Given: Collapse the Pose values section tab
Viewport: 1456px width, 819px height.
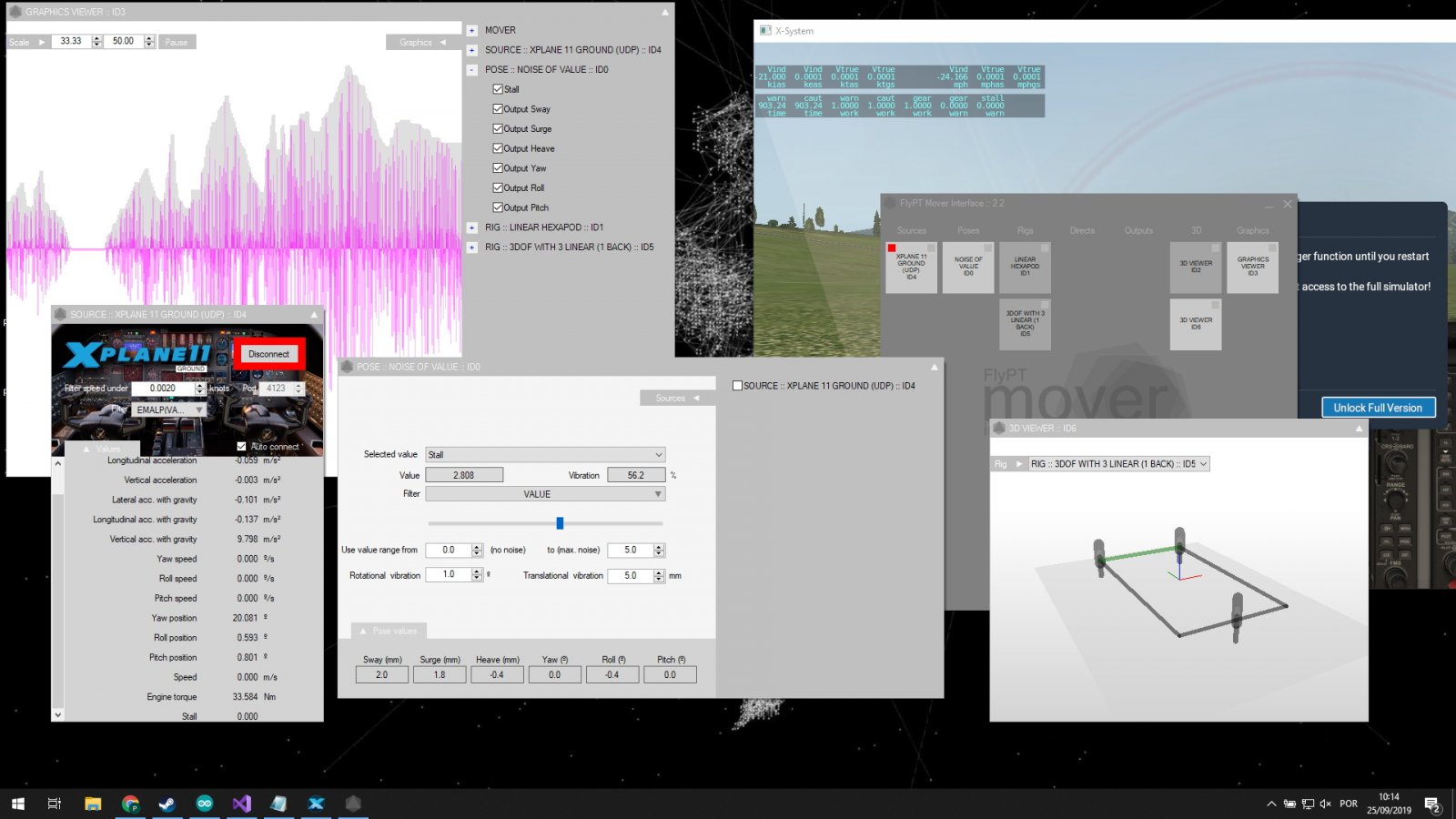Looking at the screenshot, I should coord(389,631).
